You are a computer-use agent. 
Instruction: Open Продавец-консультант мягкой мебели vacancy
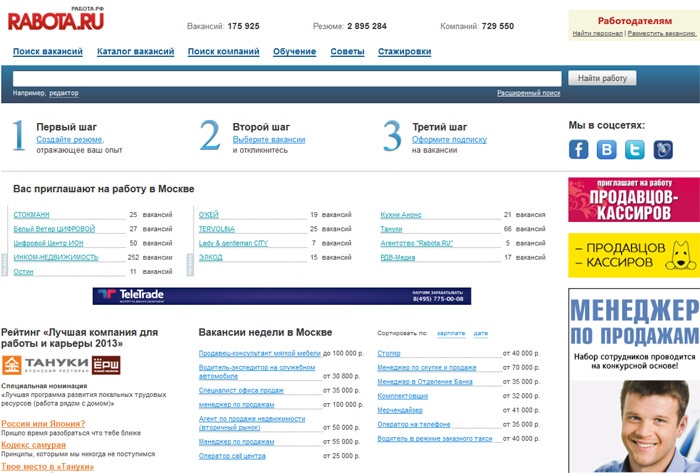pos(260,353)
